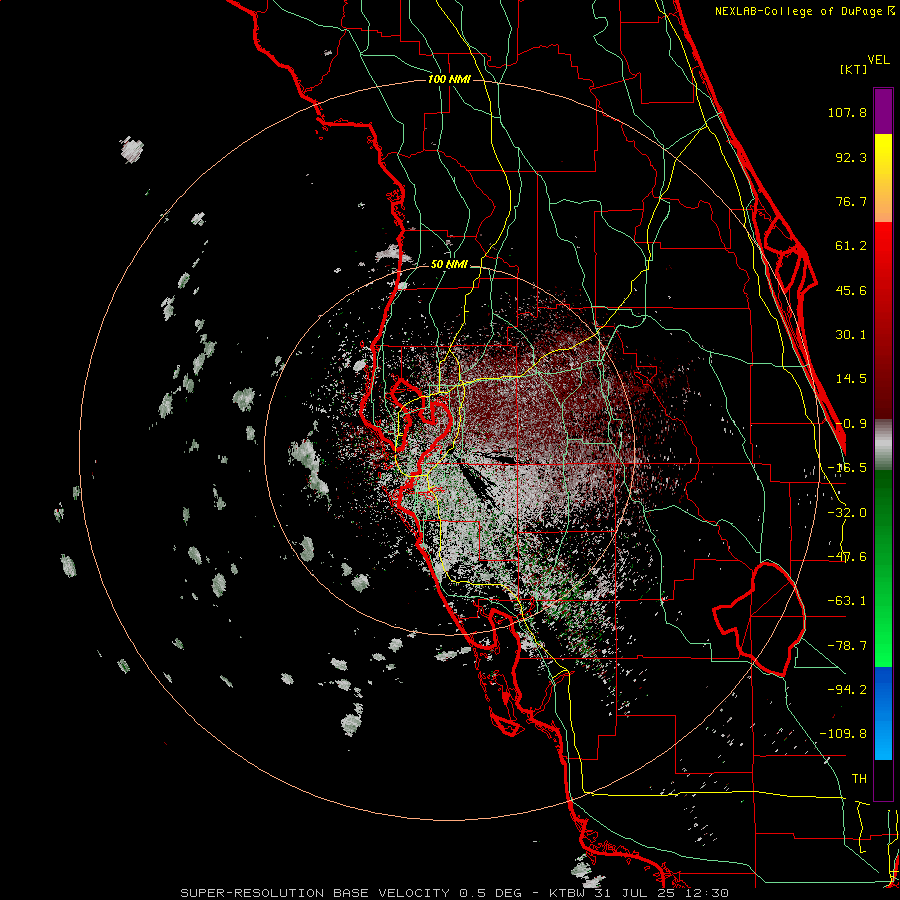This screenshot has height=900, width=900.
Task: Click the 107.8 value on velocity scale
Action: [x=847, y=112]
